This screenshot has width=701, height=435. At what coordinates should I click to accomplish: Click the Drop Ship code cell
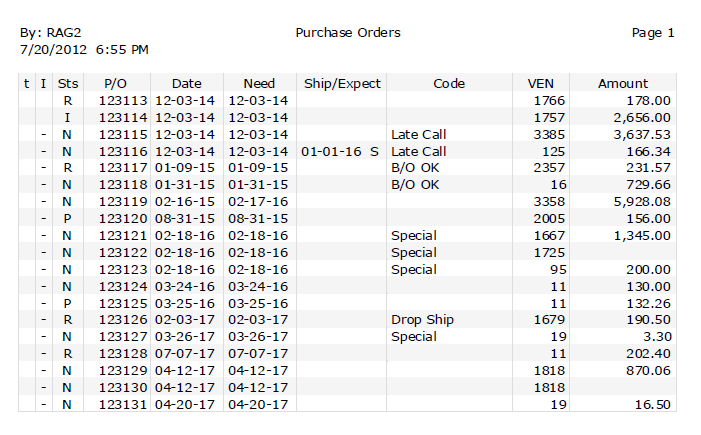point(422,320)
